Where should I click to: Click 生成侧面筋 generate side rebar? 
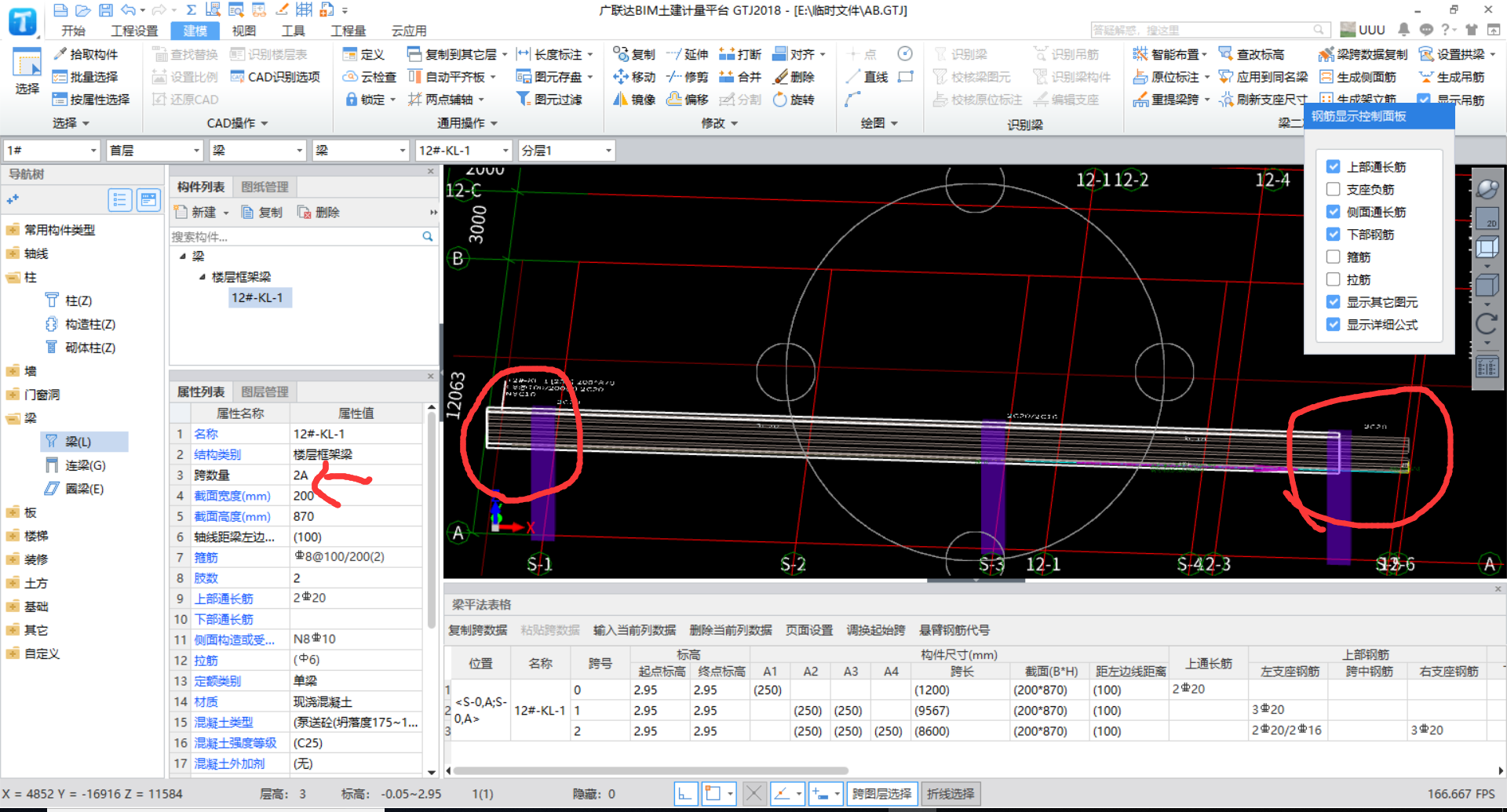tap(1358, 77)
